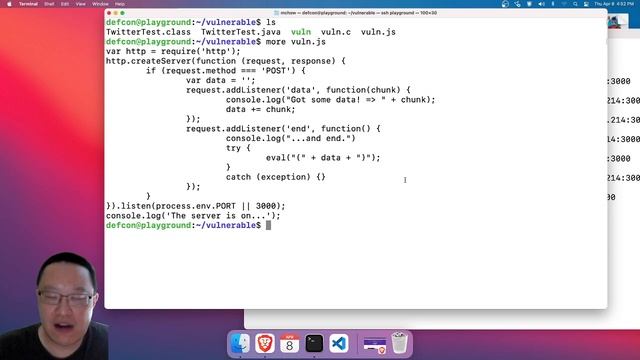
Task: Open the Help menu
Action: [120, 4]
